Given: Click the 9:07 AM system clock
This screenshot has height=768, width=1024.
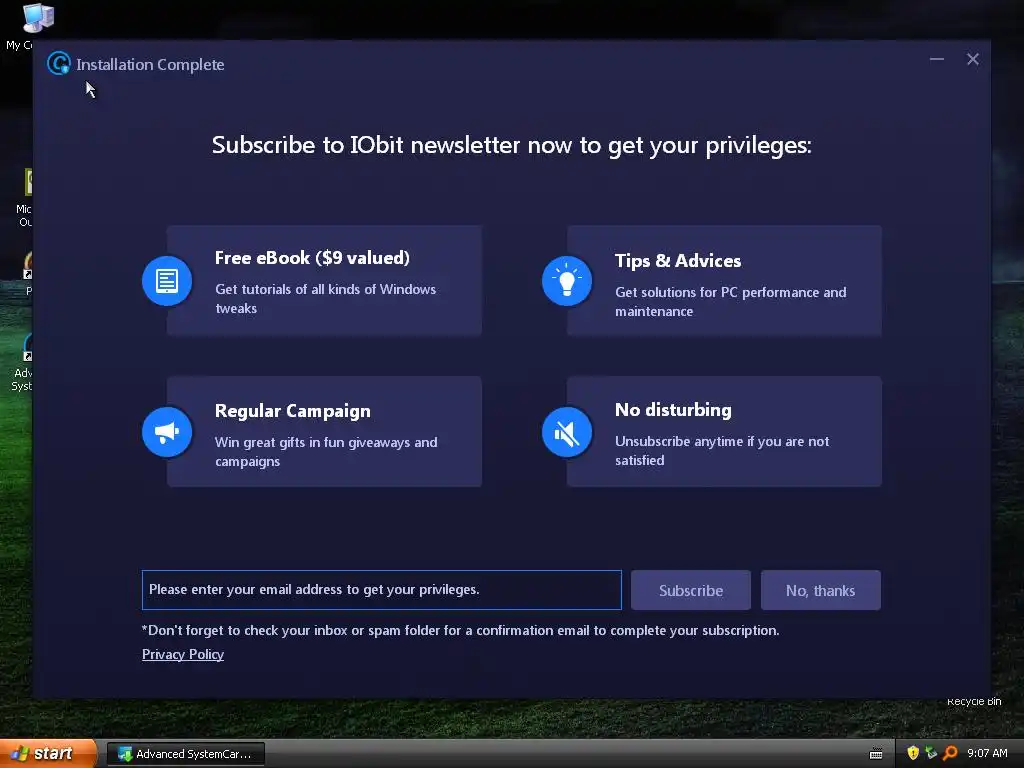Looking at the screenshot, I should [987, 754].
